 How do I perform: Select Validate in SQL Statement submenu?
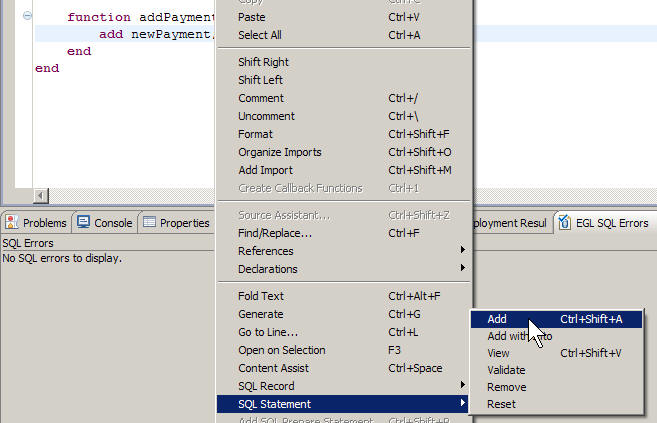(x=556, y=370)
